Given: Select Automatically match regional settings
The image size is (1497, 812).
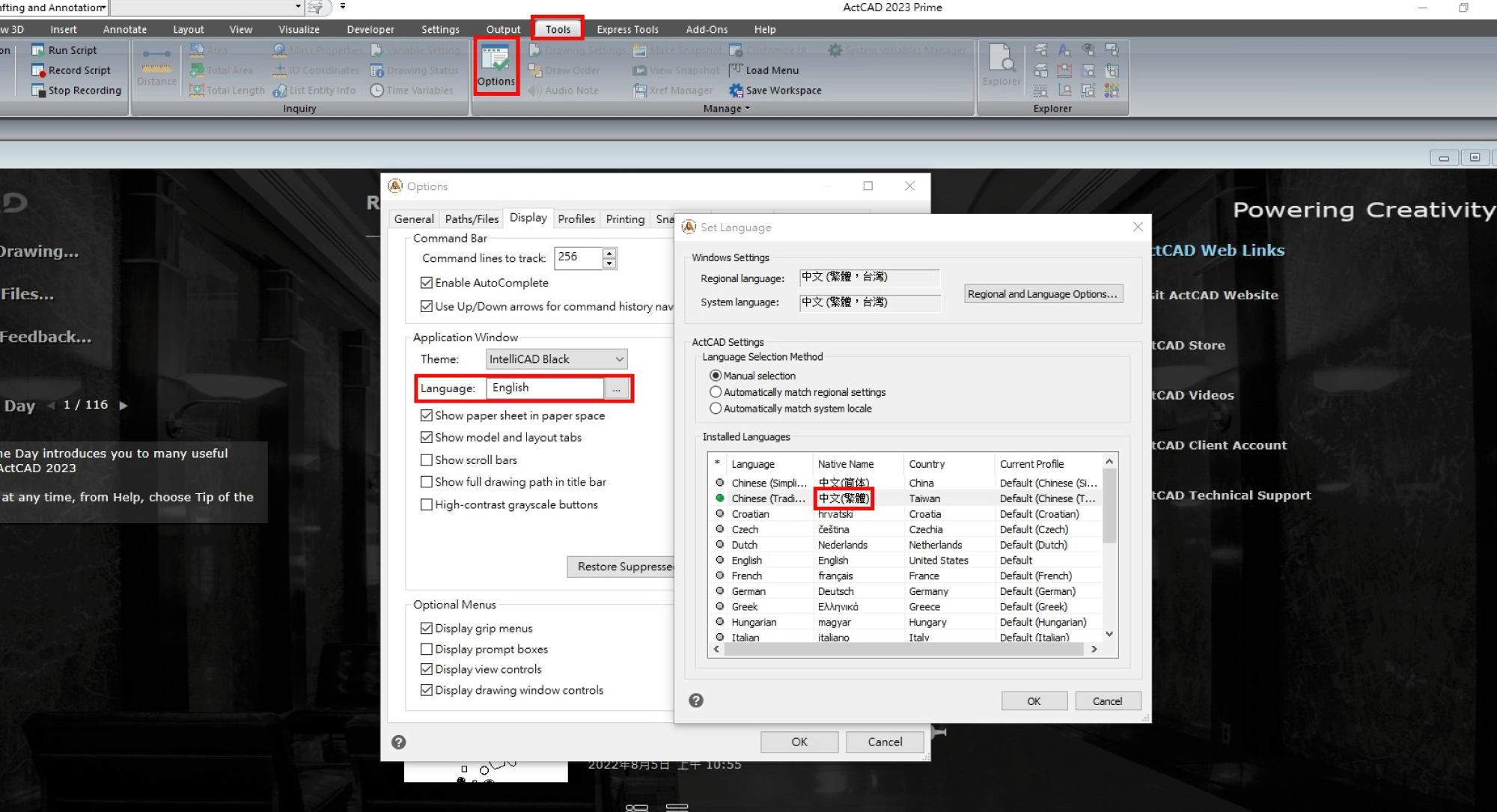Looking at the screenshot, I should tap(716, 392).
